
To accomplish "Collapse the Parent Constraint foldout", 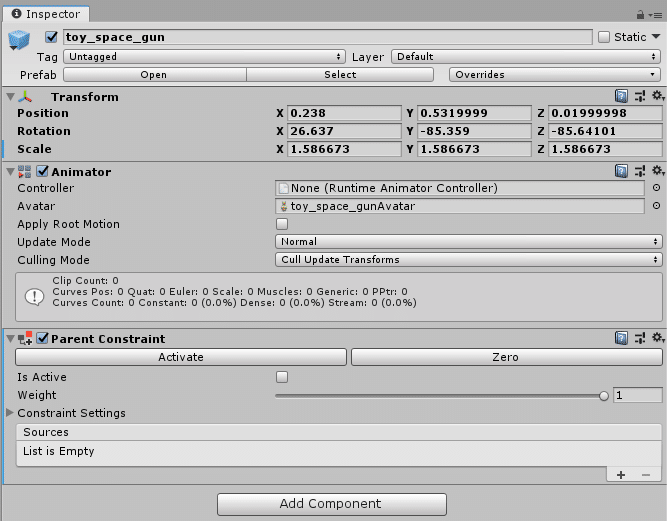I will tap(11, 339).
